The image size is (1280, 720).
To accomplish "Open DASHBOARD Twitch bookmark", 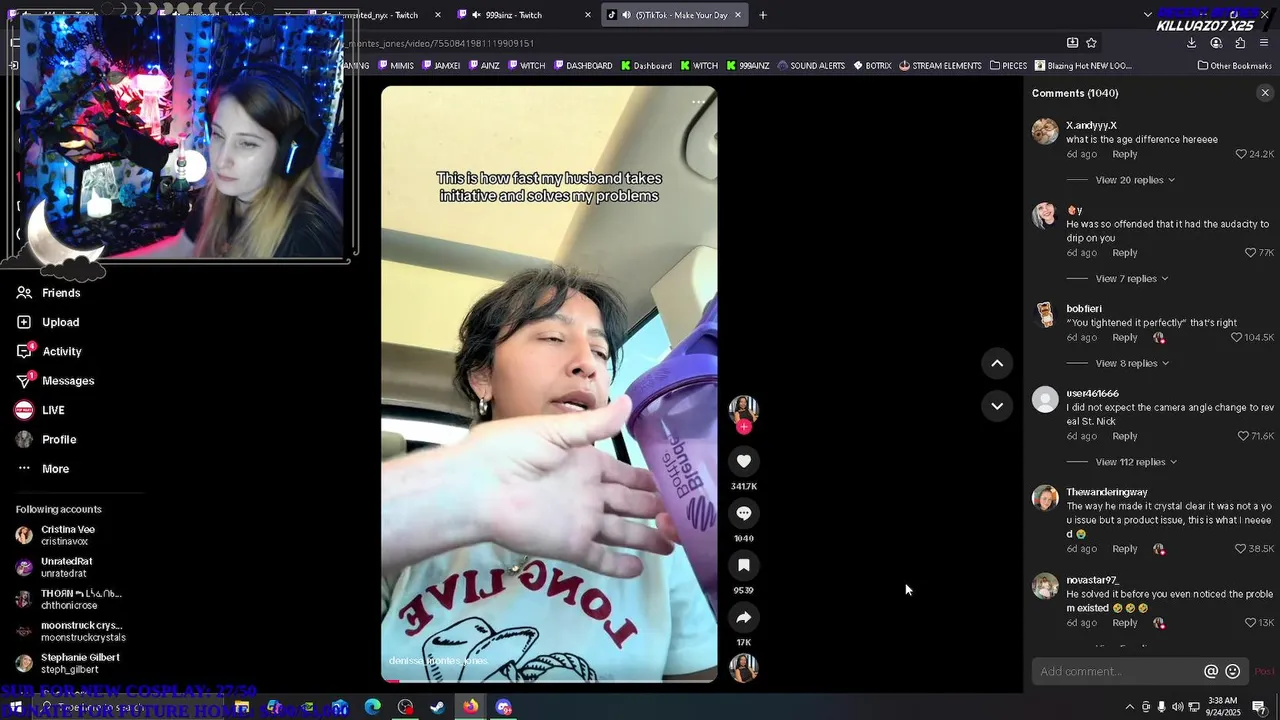I will (x=582, y=66).
